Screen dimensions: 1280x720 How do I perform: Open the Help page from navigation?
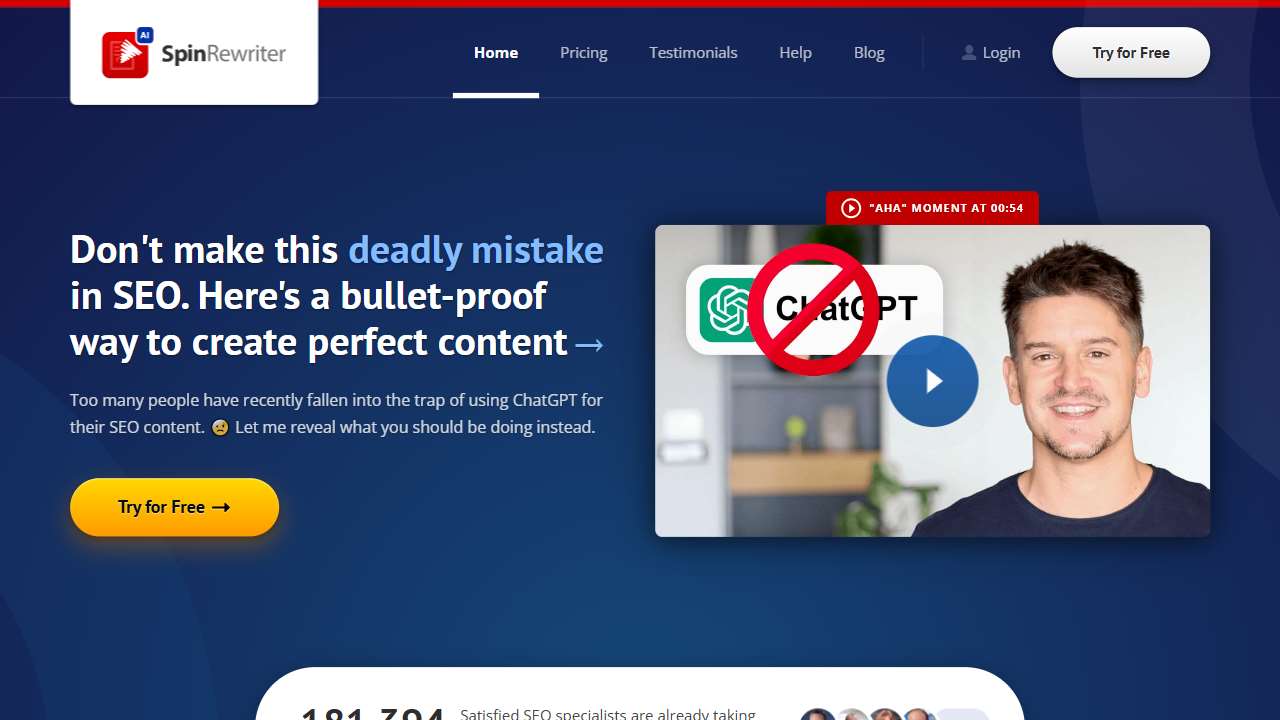click(x=795, y=53)
